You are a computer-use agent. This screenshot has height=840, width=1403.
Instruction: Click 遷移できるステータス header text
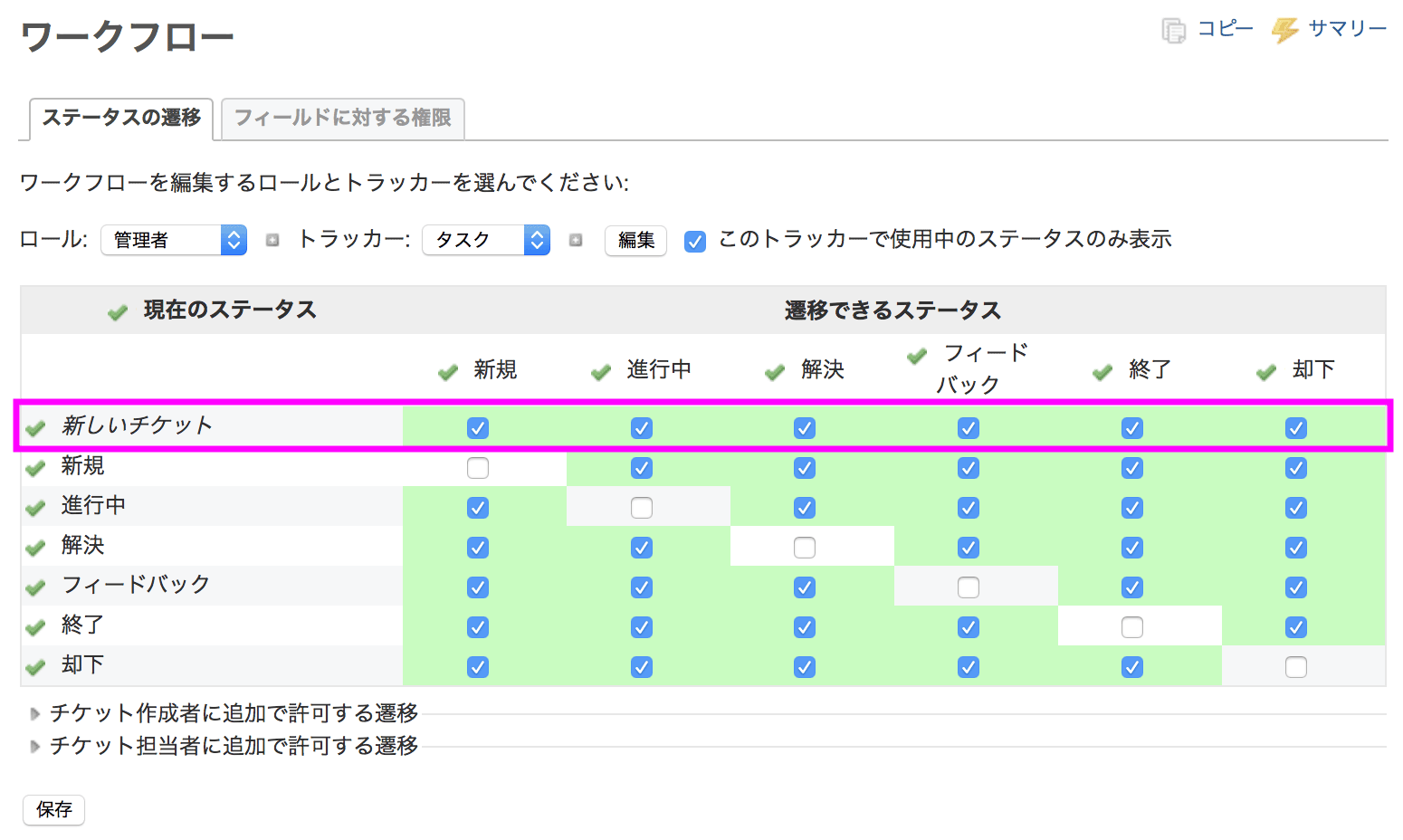[892, 310]
